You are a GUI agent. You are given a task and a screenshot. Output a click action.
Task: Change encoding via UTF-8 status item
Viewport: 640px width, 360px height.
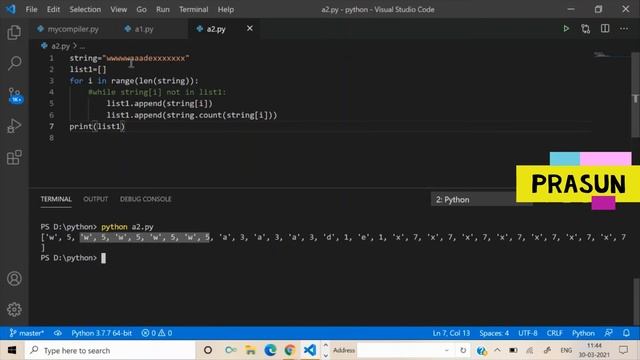tap(527, 333)
